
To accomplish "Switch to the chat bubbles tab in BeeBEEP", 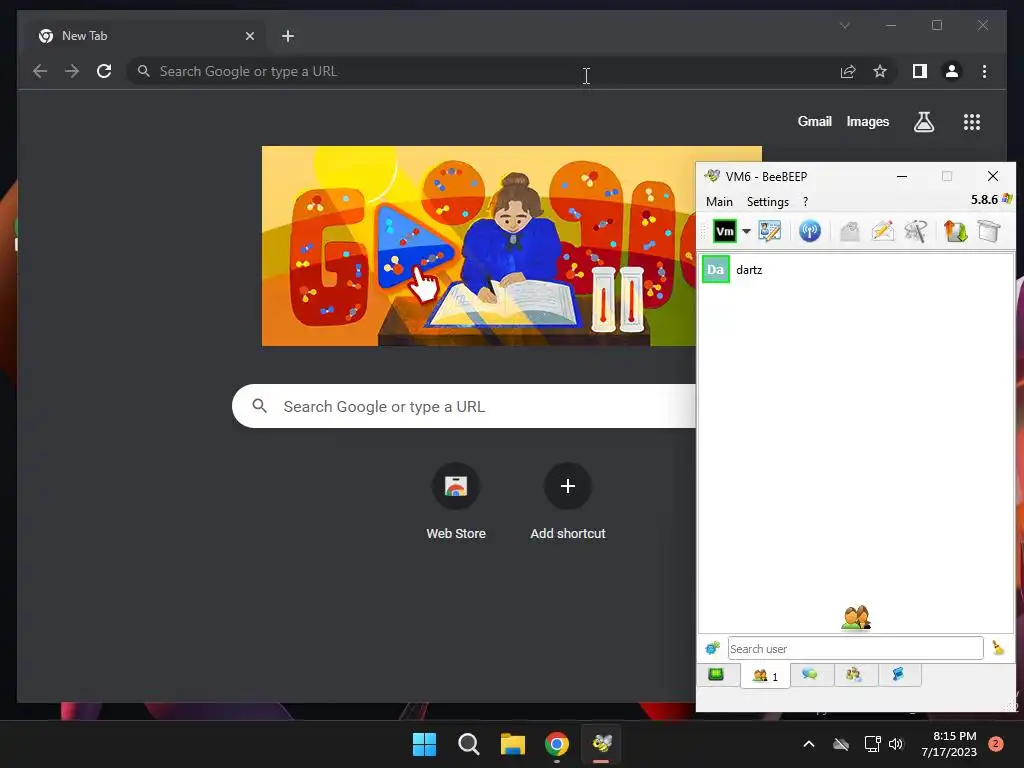I will [x=810, y=675].
